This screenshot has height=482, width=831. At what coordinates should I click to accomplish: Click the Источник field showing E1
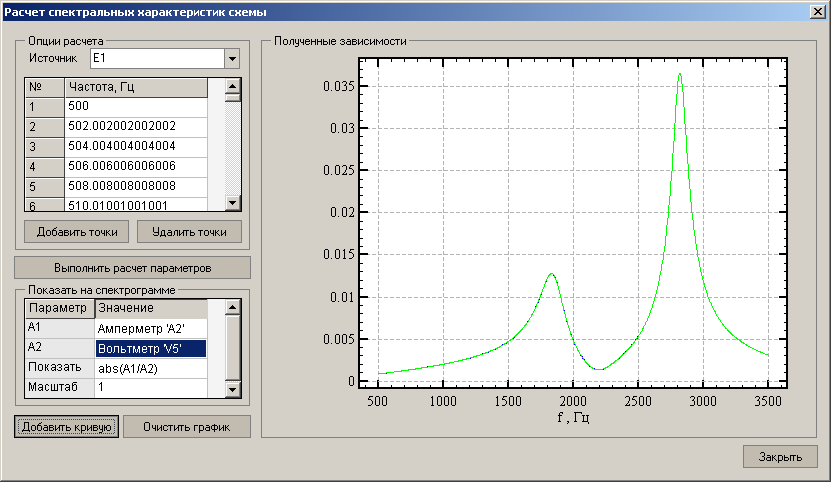(156, 60)
